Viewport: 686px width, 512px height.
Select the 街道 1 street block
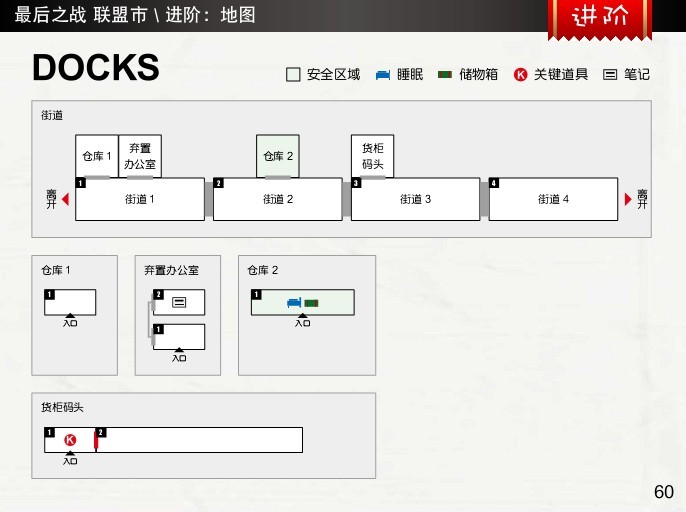pos(139,199)
